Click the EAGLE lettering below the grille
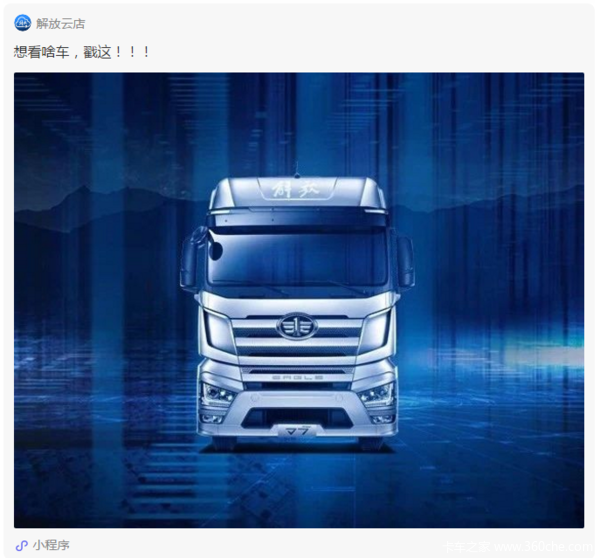 click(297, 377)
